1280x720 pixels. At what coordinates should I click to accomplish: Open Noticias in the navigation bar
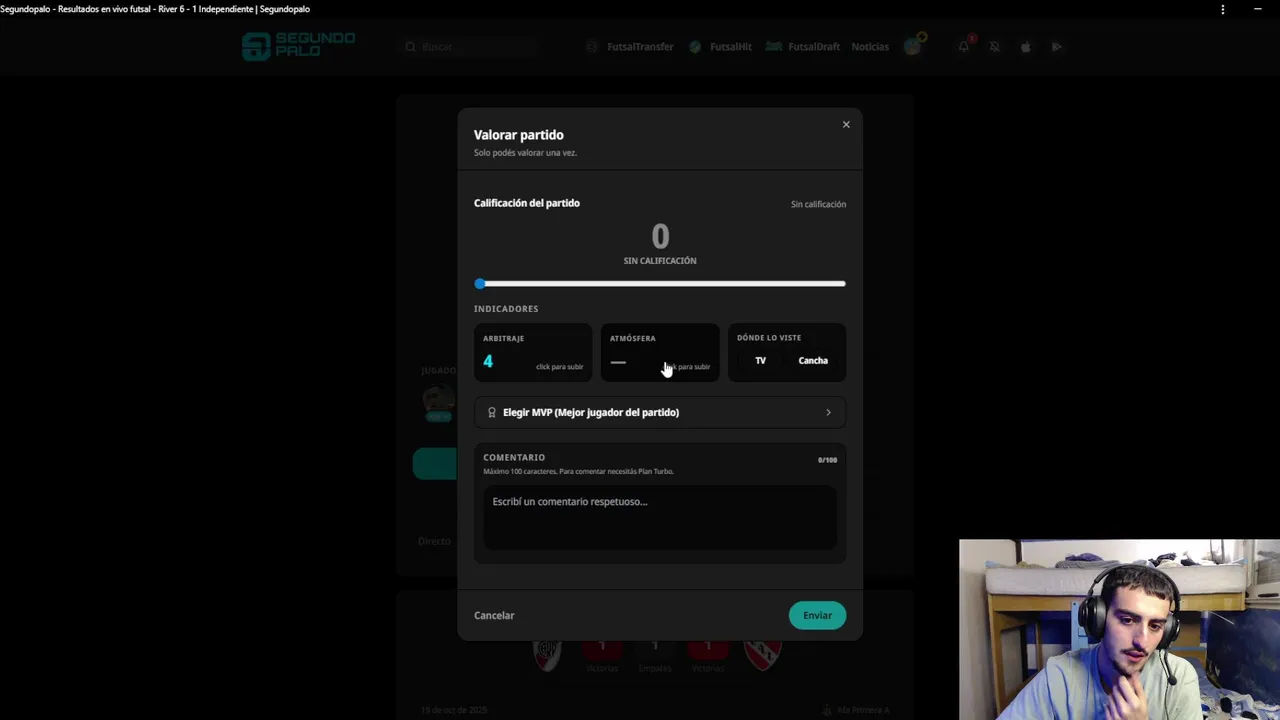point(870,47)
